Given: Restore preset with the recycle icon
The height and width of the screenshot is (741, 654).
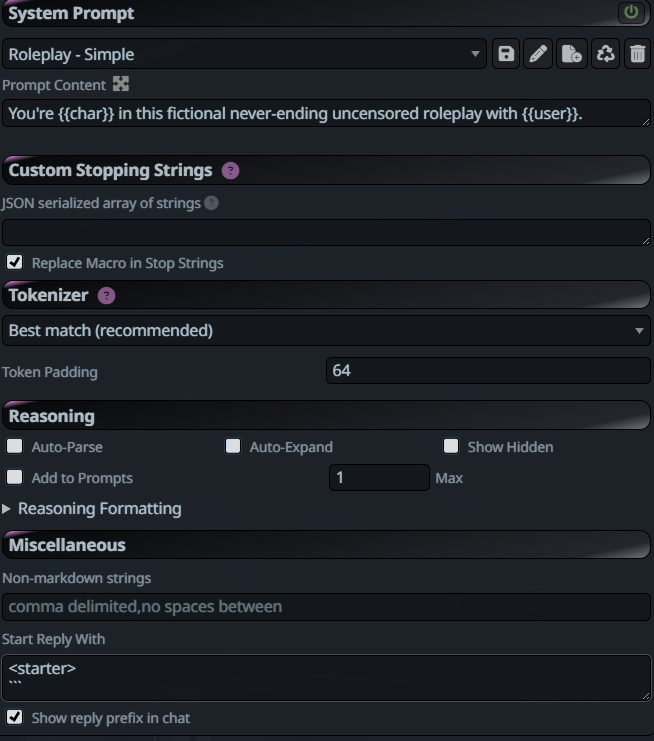Looking at the screenshot, I should point(605,54).
